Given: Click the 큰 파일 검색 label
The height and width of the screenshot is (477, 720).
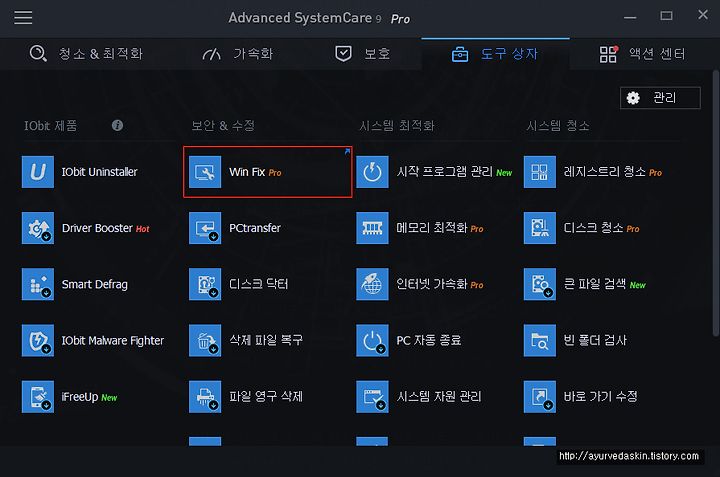Looking at the screenshot, I should pyautogui.click(x=595, y=284).
